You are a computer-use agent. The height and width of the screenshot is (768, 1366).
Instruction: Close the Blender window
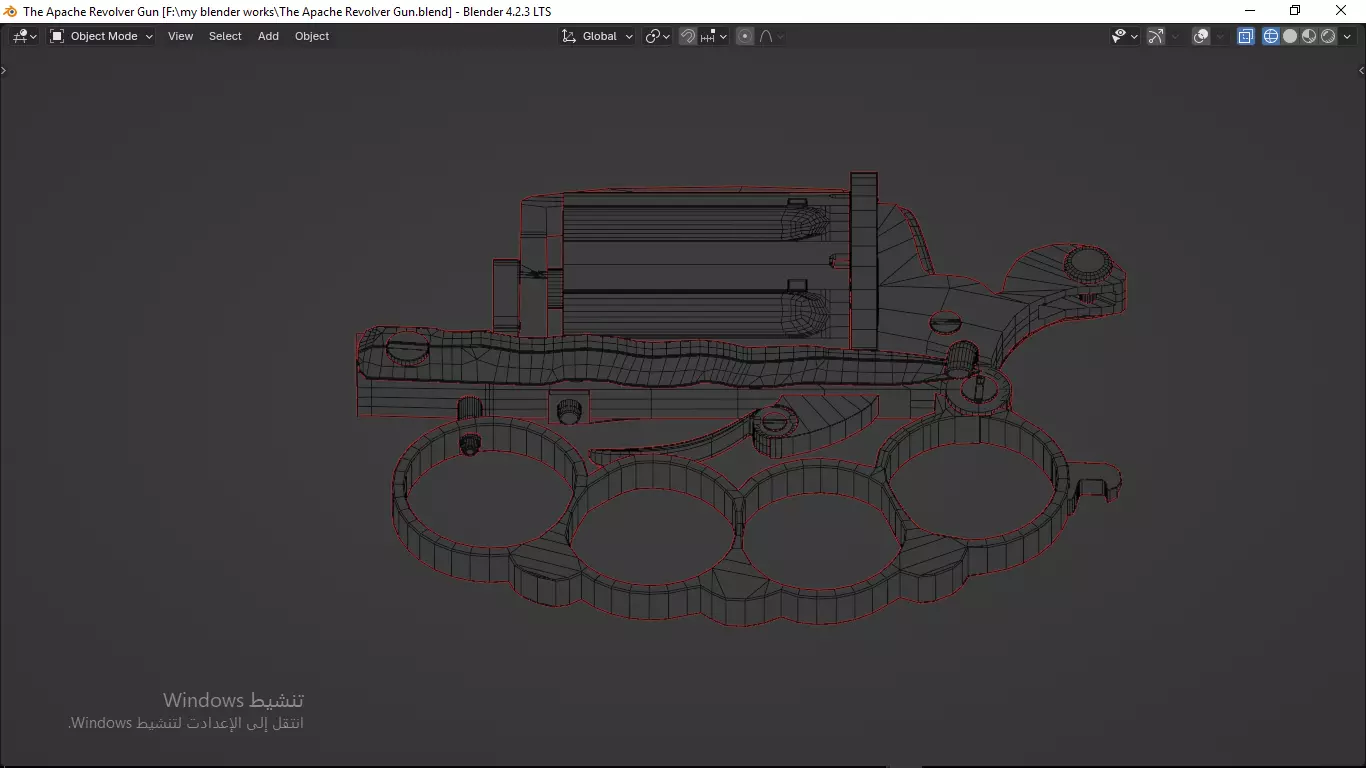pyautogui.click(x=1342, y=11)
